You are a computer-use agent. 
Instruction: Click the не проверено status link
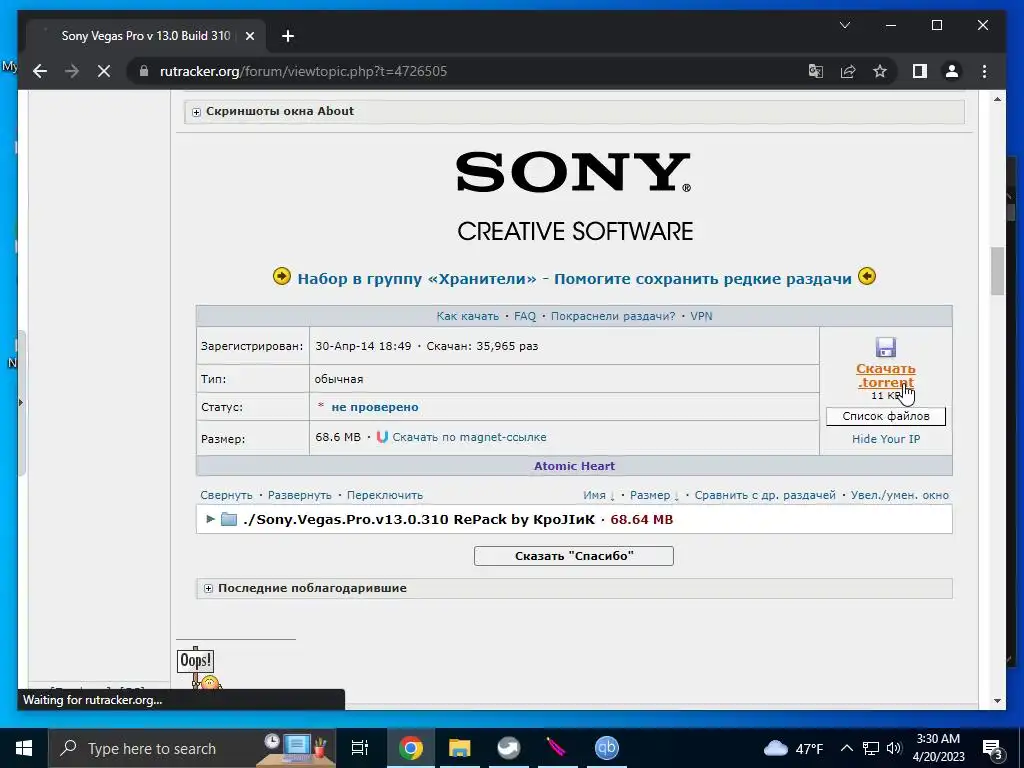click(x=375, y=407)
